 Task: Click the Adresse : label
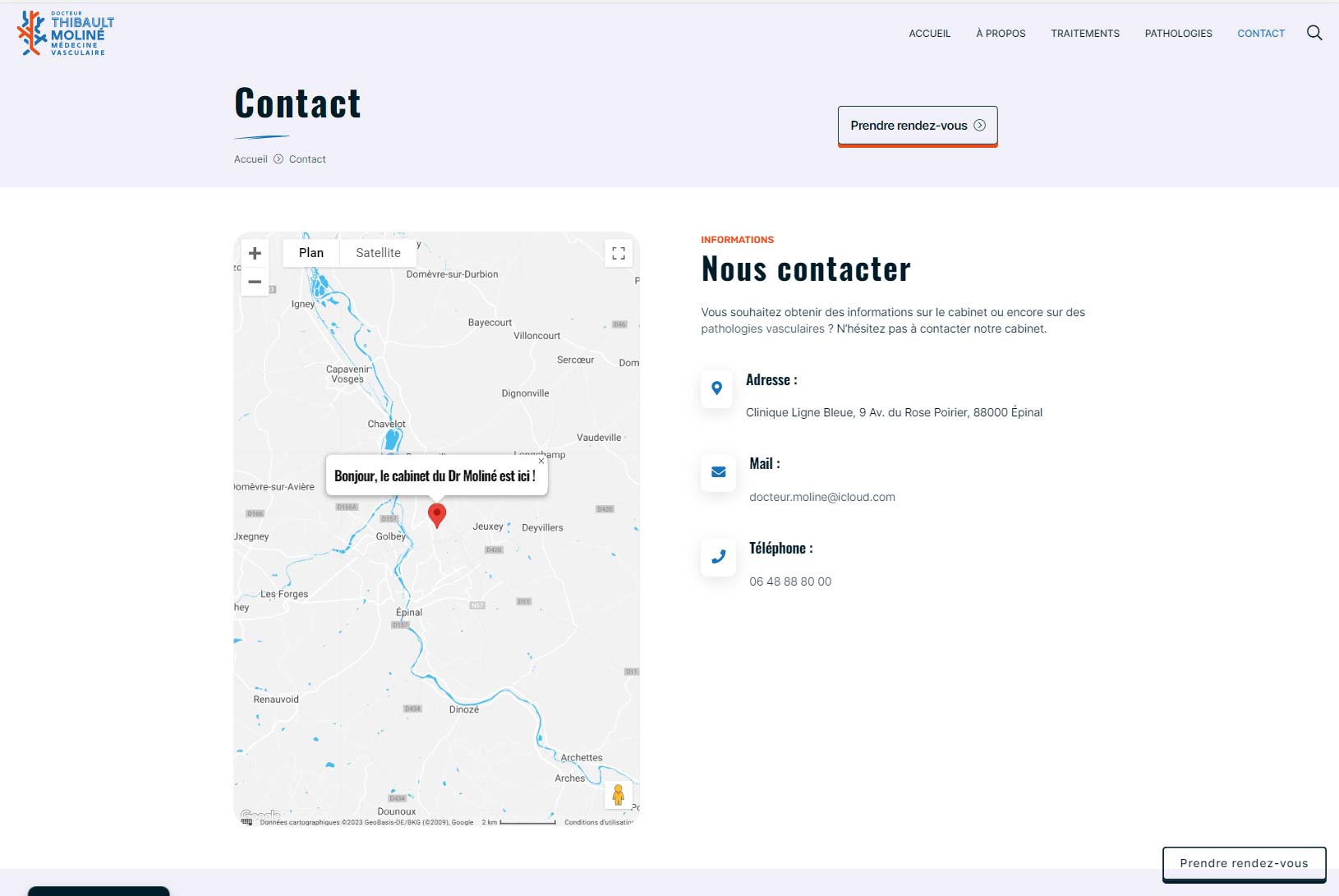(x=771, y=380)
